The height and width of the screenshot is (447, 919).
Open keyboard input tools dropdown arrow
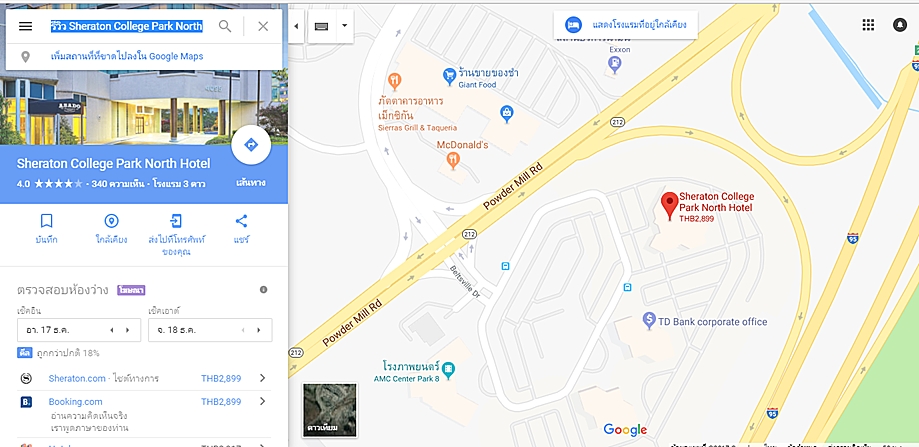point(345,26)
